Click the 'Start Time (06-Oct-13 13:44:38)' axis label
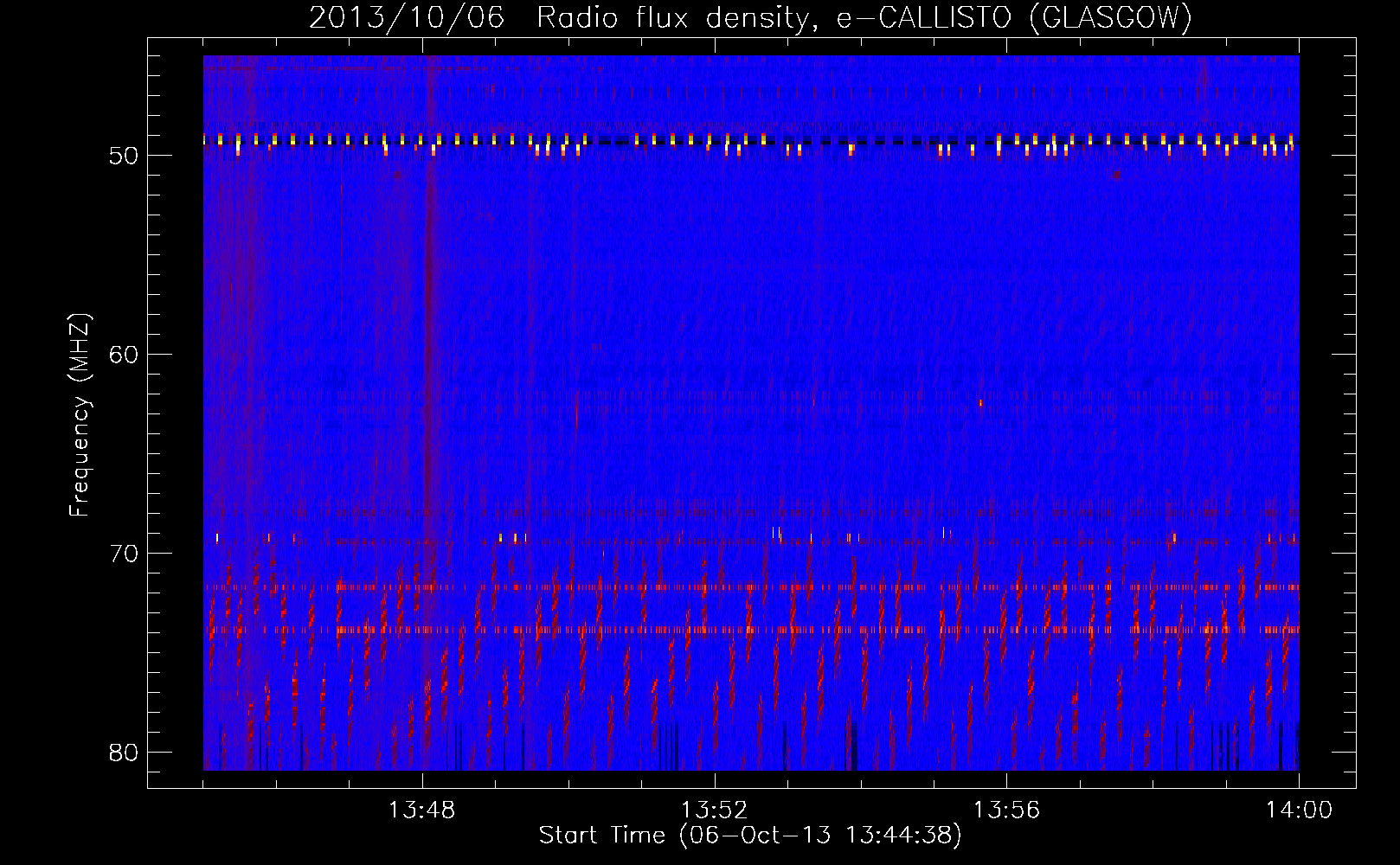The width and height of the screenshot is (1400, 865). tap(750, 836)
